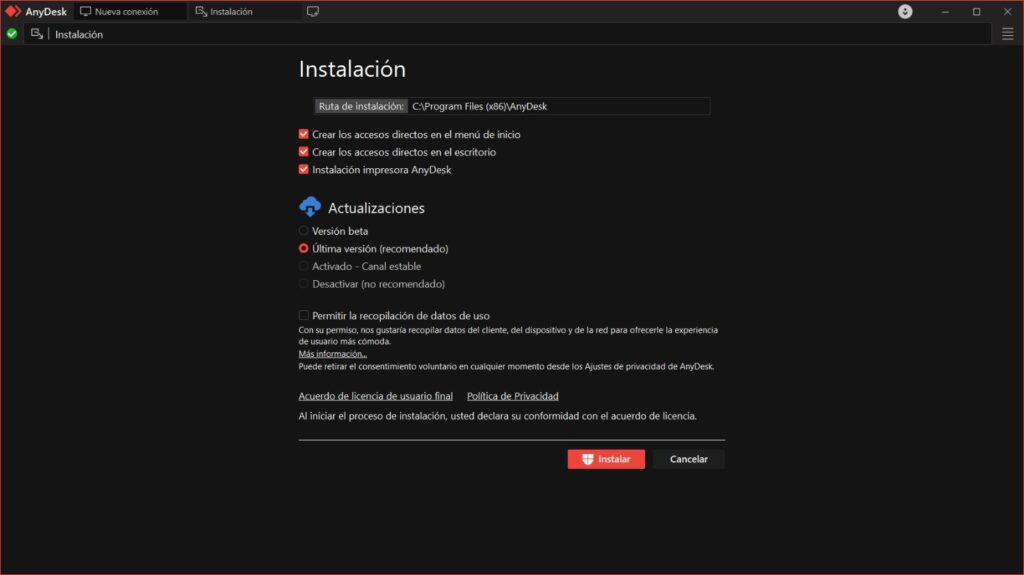This screenshot has height=575, width=1024.
Task: Click the AnyDesk logo icon
Action: pyautogui.click(x=13, y=11)
